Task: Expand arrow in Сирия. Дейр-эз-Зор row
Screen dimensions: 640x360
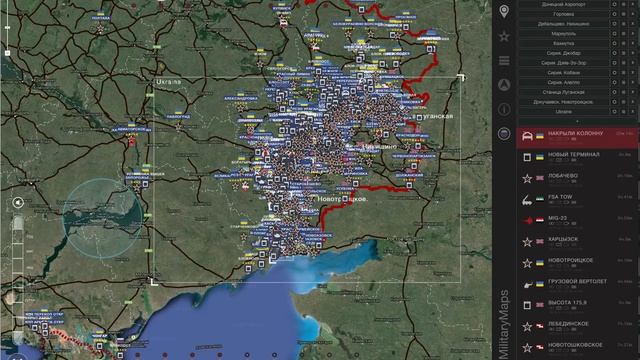Action: click(633, 63)
